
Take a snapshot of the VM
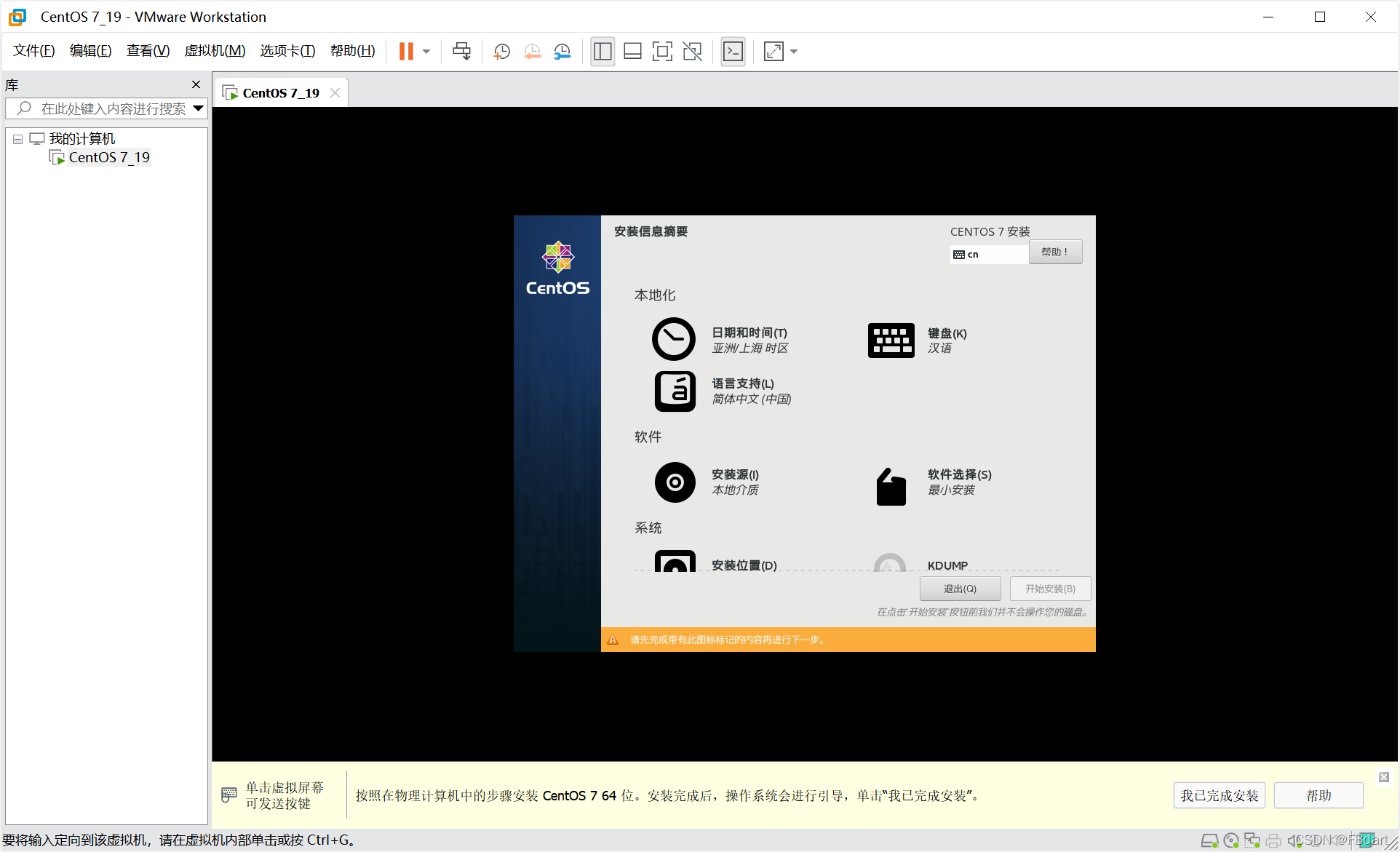(501, 51)
